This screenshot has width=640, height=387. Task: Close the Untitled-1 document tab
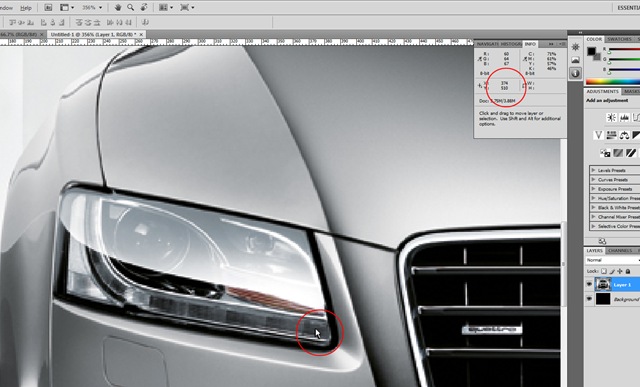click(141, 35)
